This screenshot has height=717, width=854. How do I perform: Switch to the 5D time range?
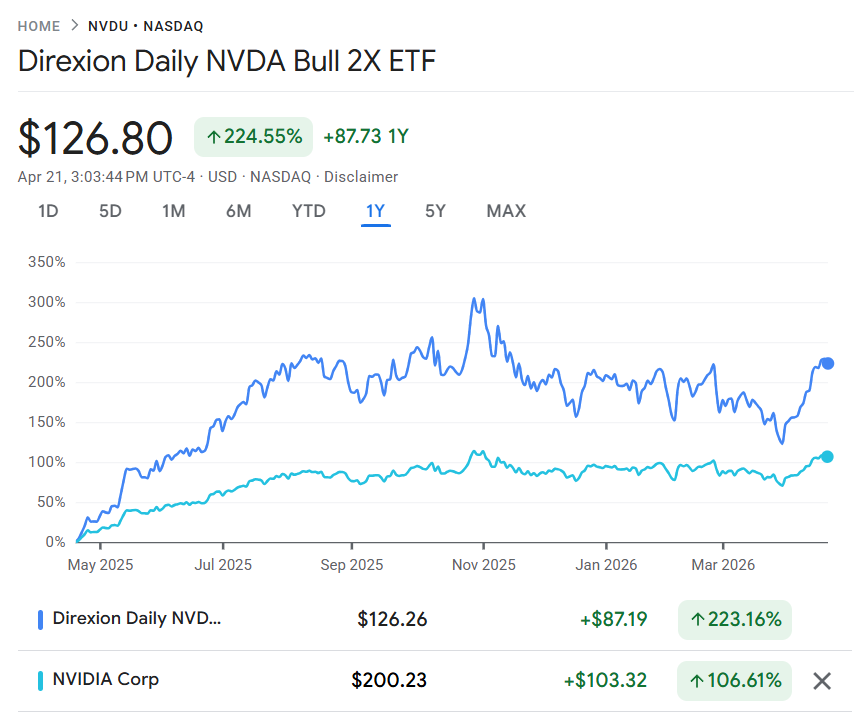(110, 211)
